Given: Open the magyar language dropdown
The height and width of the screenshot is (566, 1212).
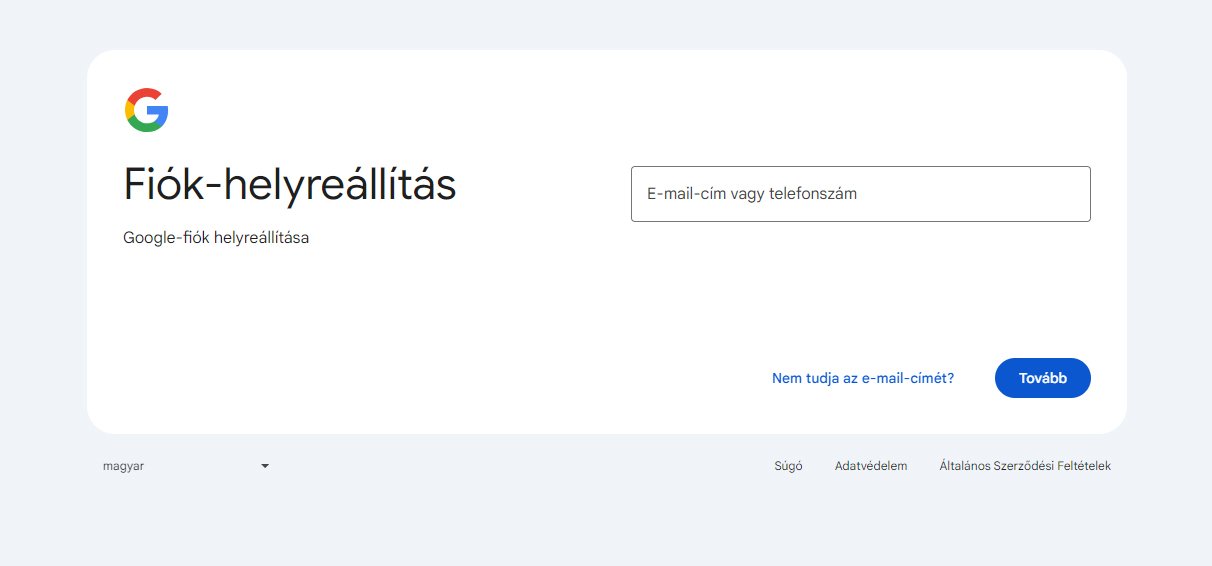Looking at the screenshot, I should click(x=186, y=466).
